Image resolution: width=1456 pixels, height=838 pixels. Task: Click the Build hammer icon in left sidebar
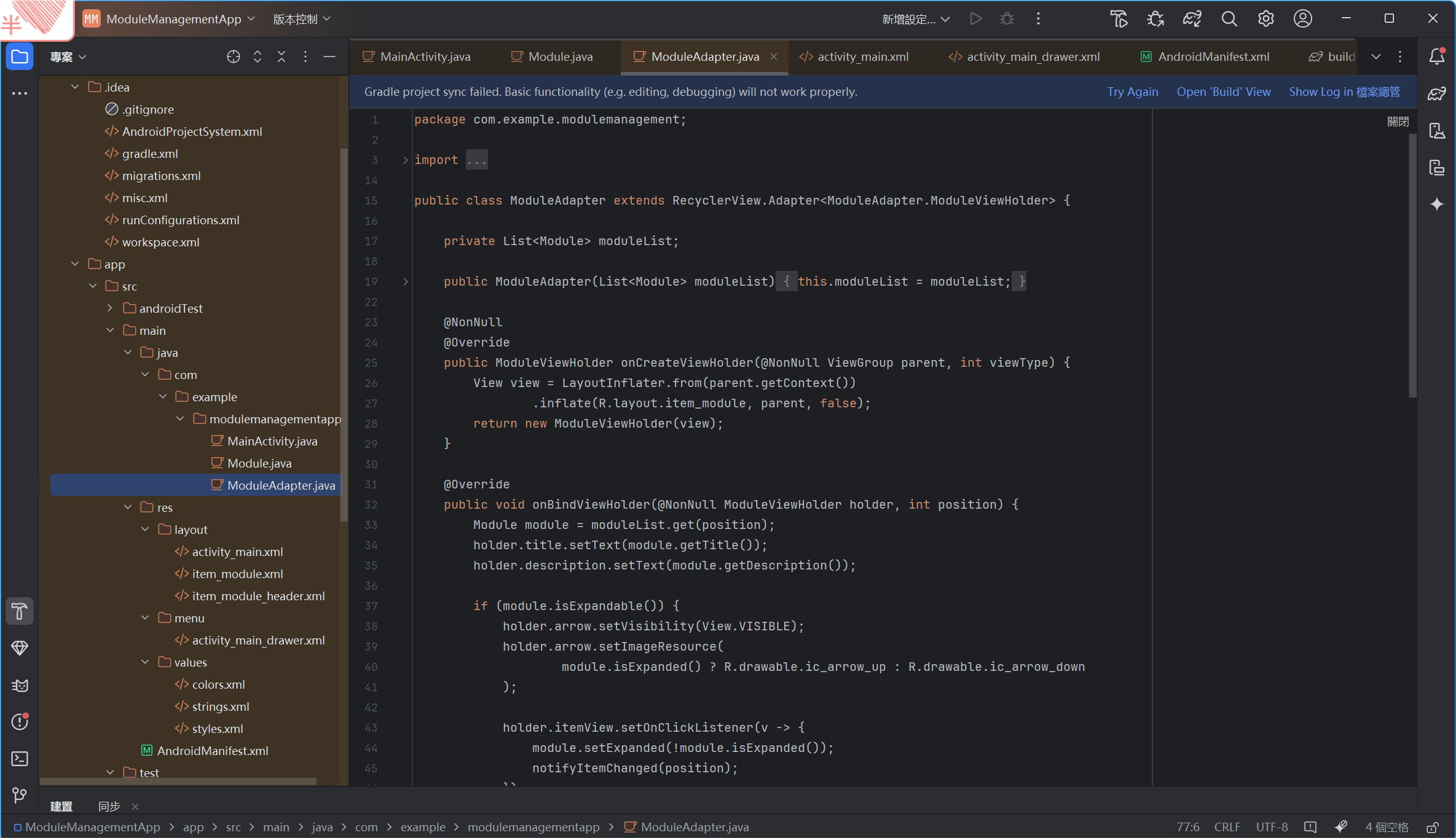[20, 612]
